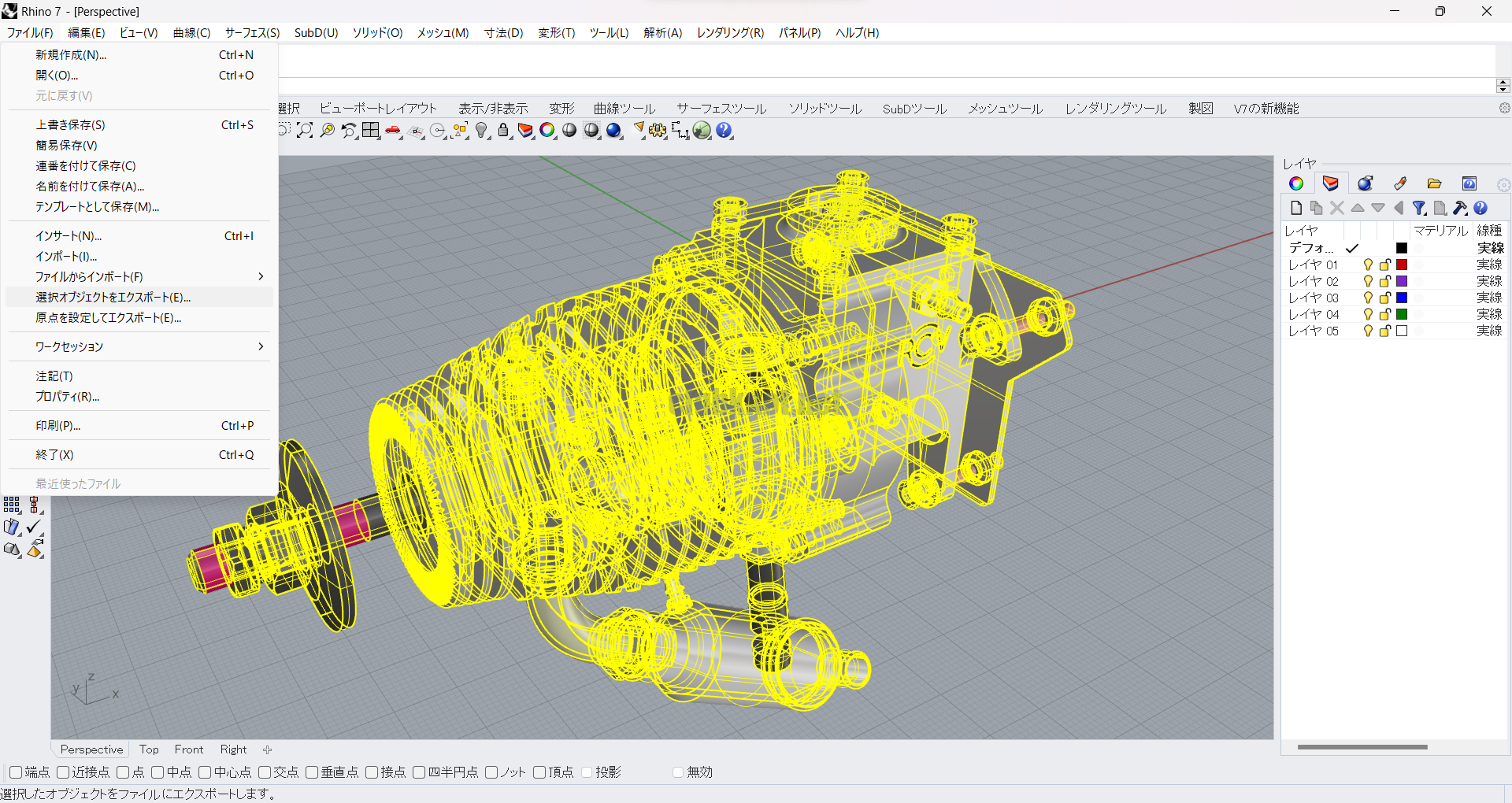Open the サーフェスツール toolbar tab
This screenshot has width=1512, height=803.
(x=721, y=109)
